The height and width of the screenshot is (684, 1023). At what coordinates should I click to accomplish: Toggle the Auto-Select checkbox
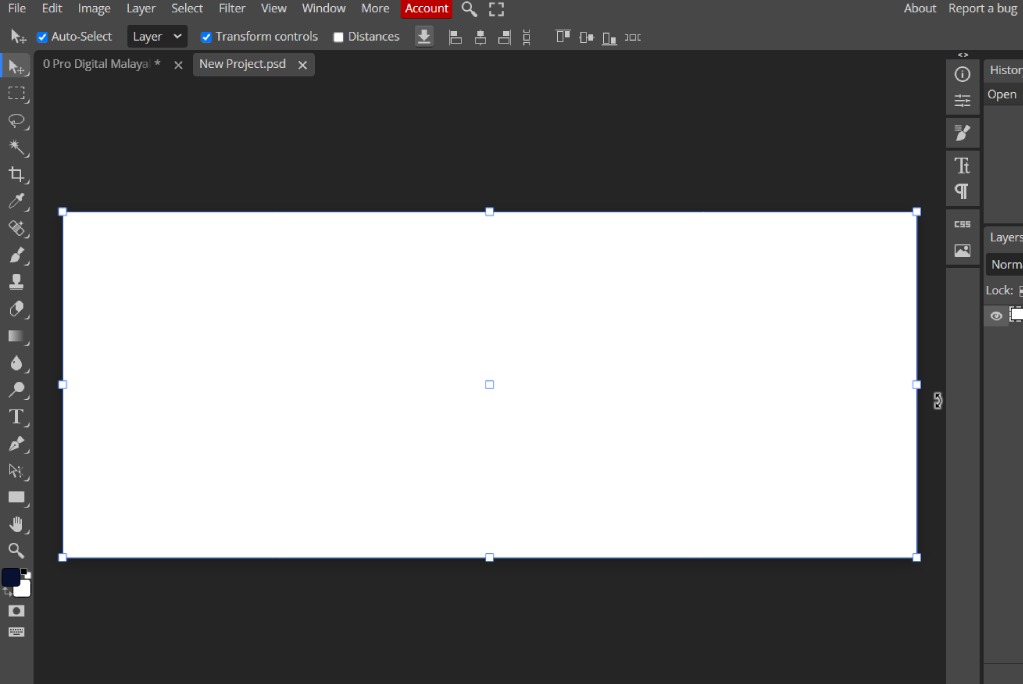pyautogui.click(x=42, y=37)
